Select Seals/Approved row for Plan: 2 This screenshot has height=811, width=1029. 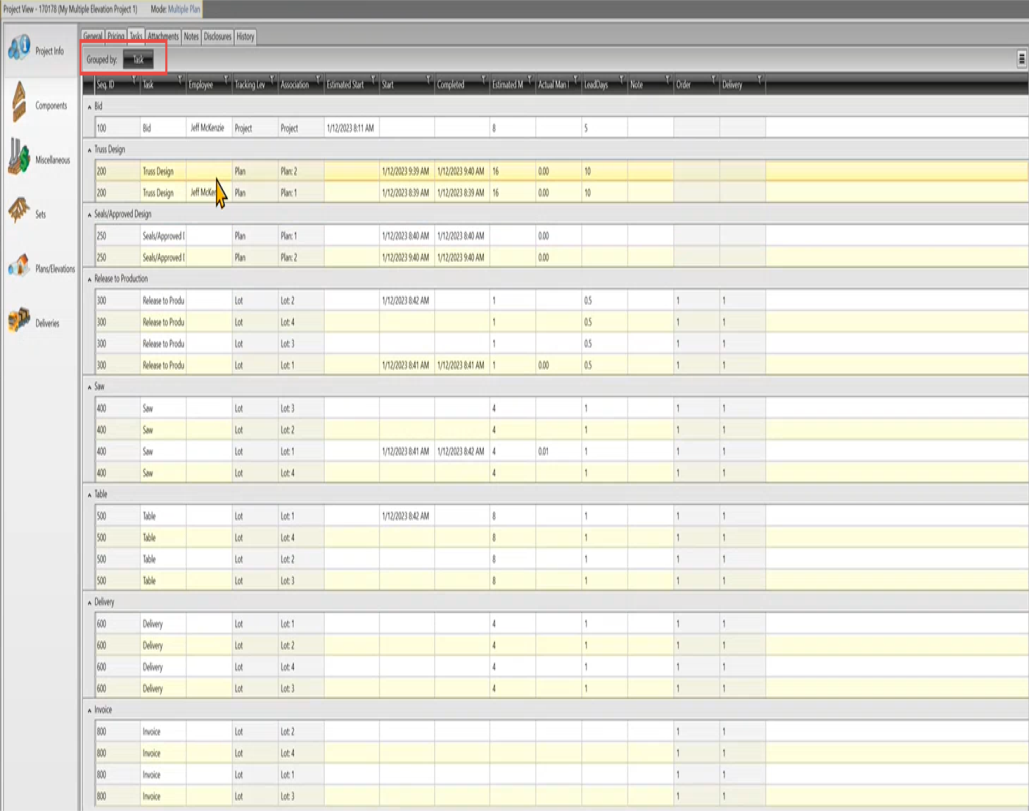tap(561, 257)
